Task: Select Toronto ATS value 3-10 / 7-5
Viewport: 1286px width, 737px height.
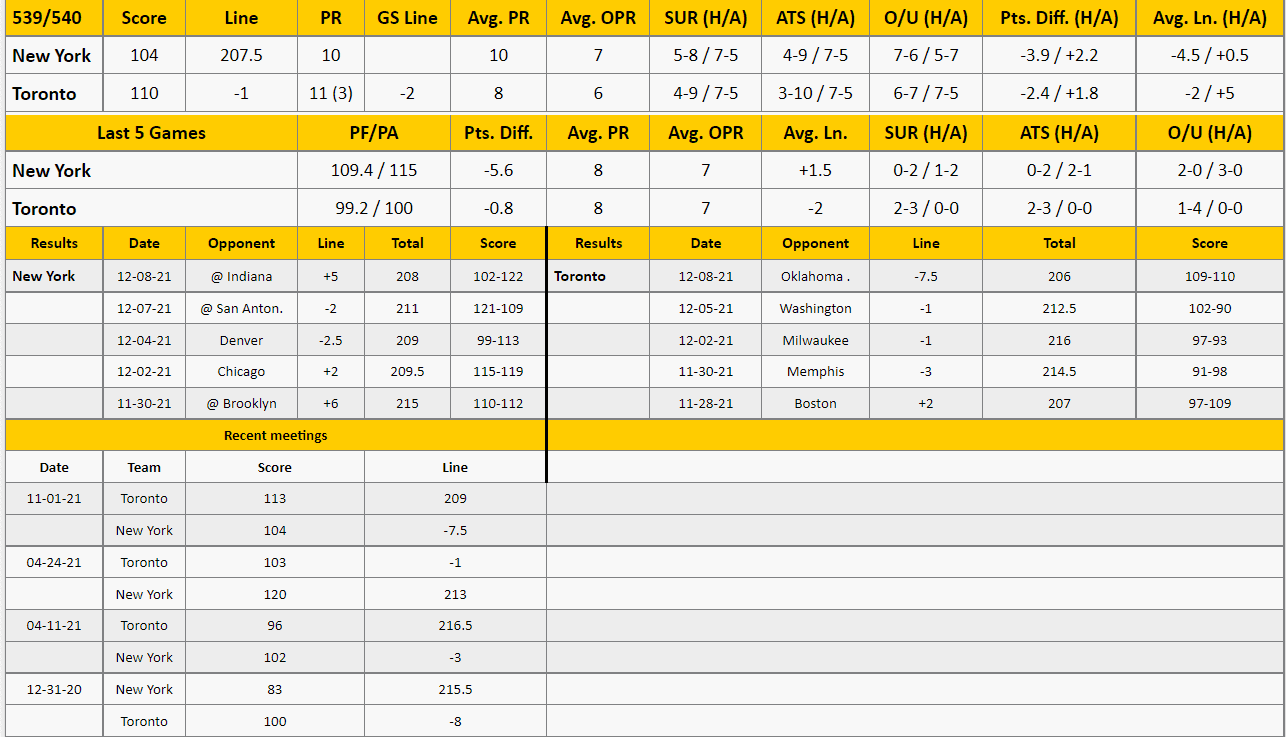Action: coord(815,93)
